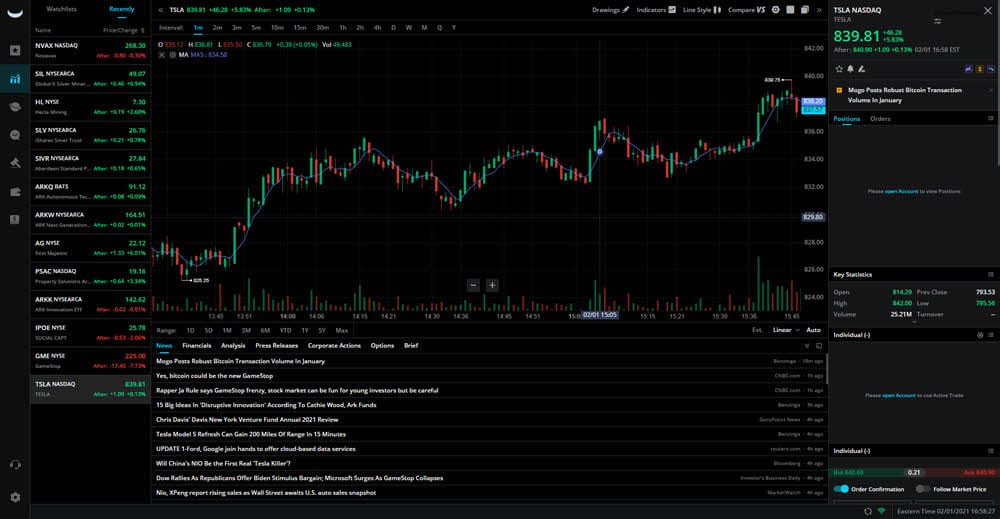Screen dimensions: 1000x519
Task: Open the Options tab
Action: [382, 346]
